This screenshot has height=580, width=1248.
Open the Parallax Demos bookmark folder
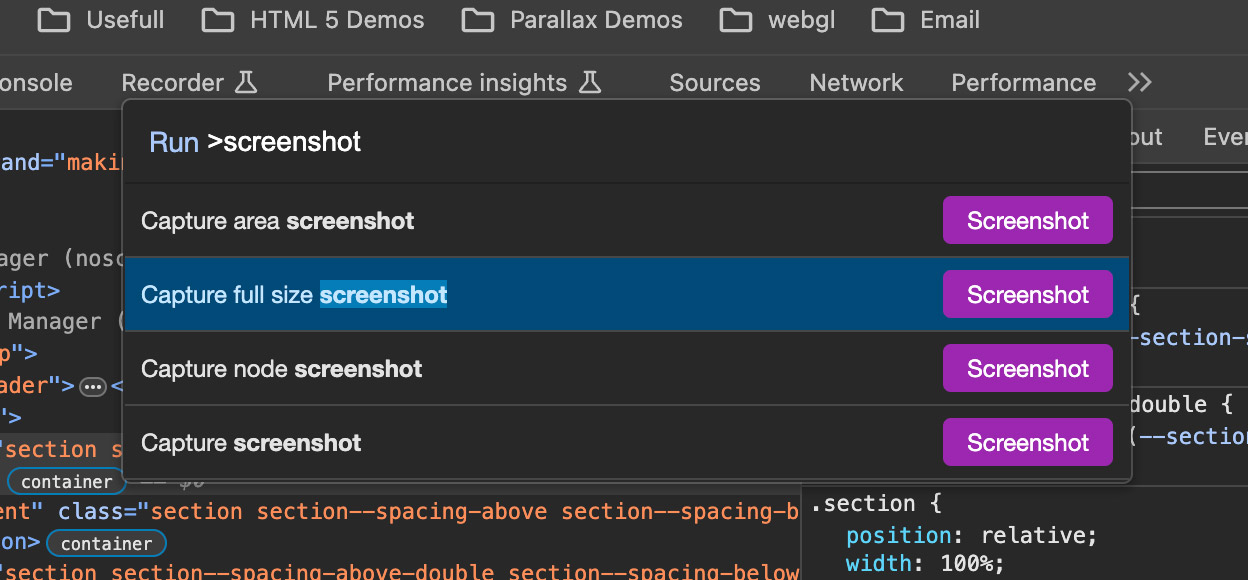coord(572,20)
